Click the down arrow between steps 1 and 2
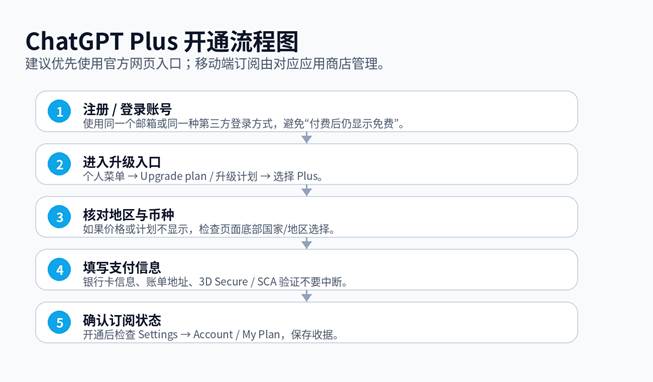This screenshot has width=653, height=382. coord(307,138)
